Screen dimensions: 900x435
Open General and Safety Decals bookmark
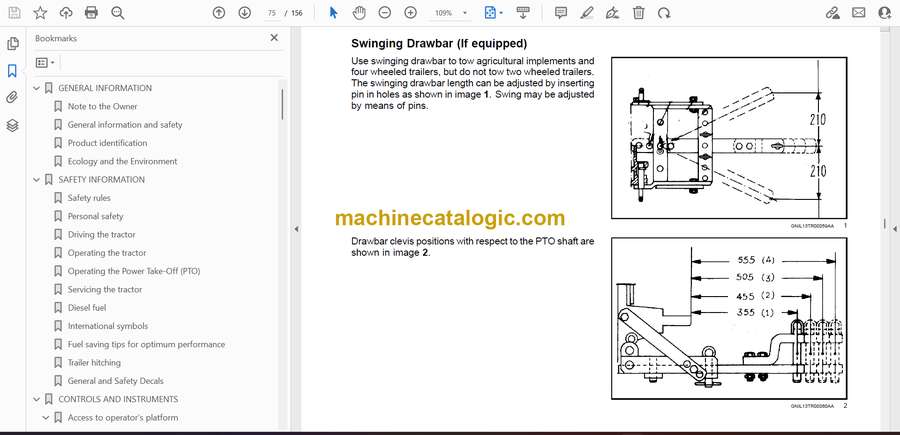[x=115, y=381]
